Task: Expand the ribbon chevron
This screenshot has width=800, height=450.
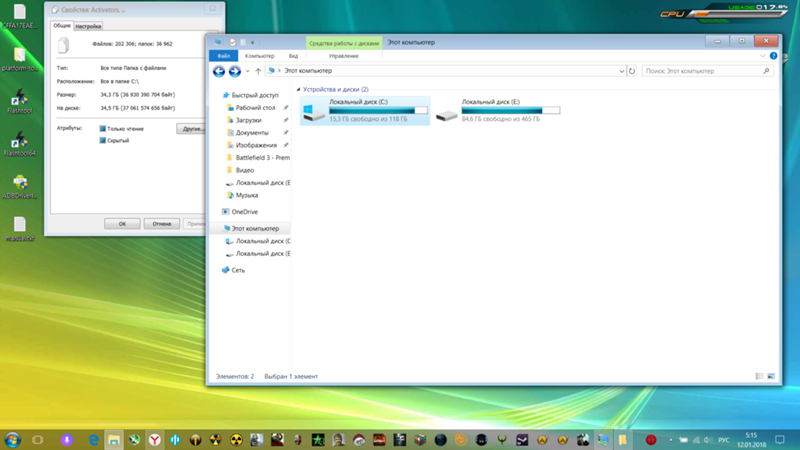Action: [763, 56]
